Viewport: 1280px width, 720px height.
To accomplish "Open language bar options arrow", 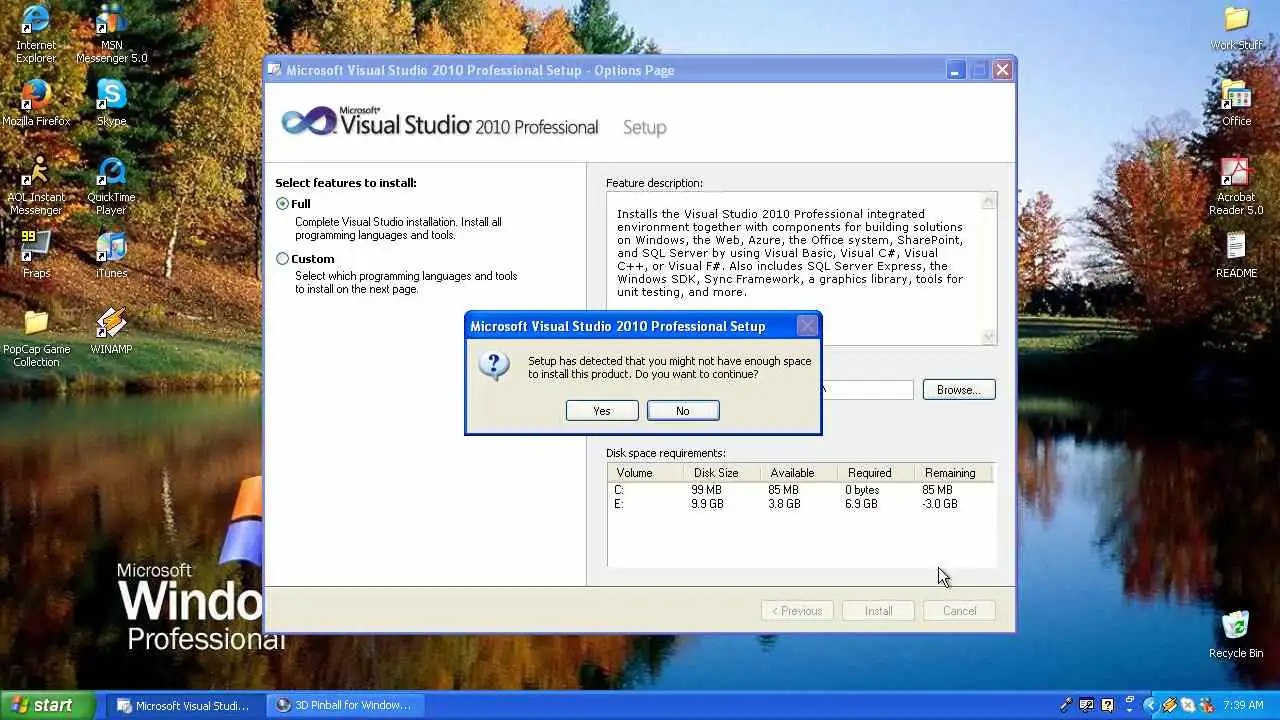I will click(x=1130, y=710).
